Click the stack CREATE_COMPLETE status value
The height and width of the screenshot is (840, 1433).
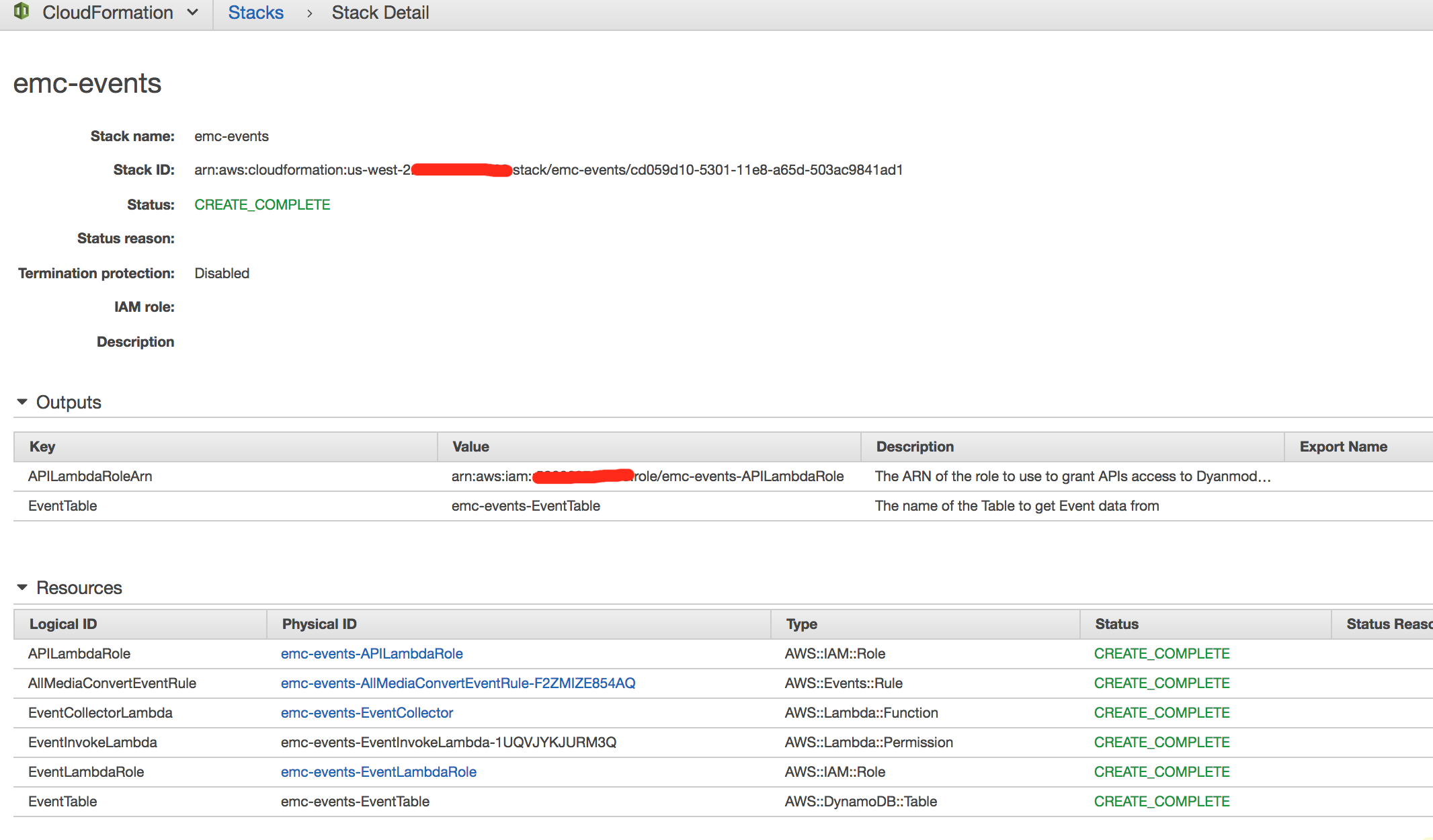point(262,205)
